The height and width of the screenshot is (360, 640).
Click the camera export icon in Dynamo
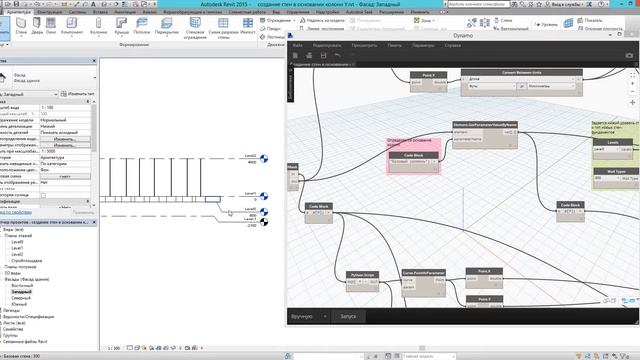tap(629, 55)
